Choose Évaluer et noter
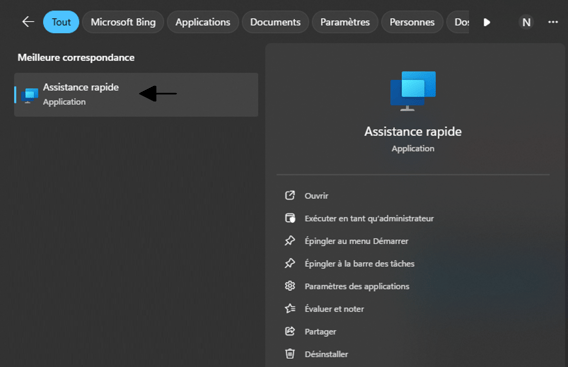 click(334, 309)
